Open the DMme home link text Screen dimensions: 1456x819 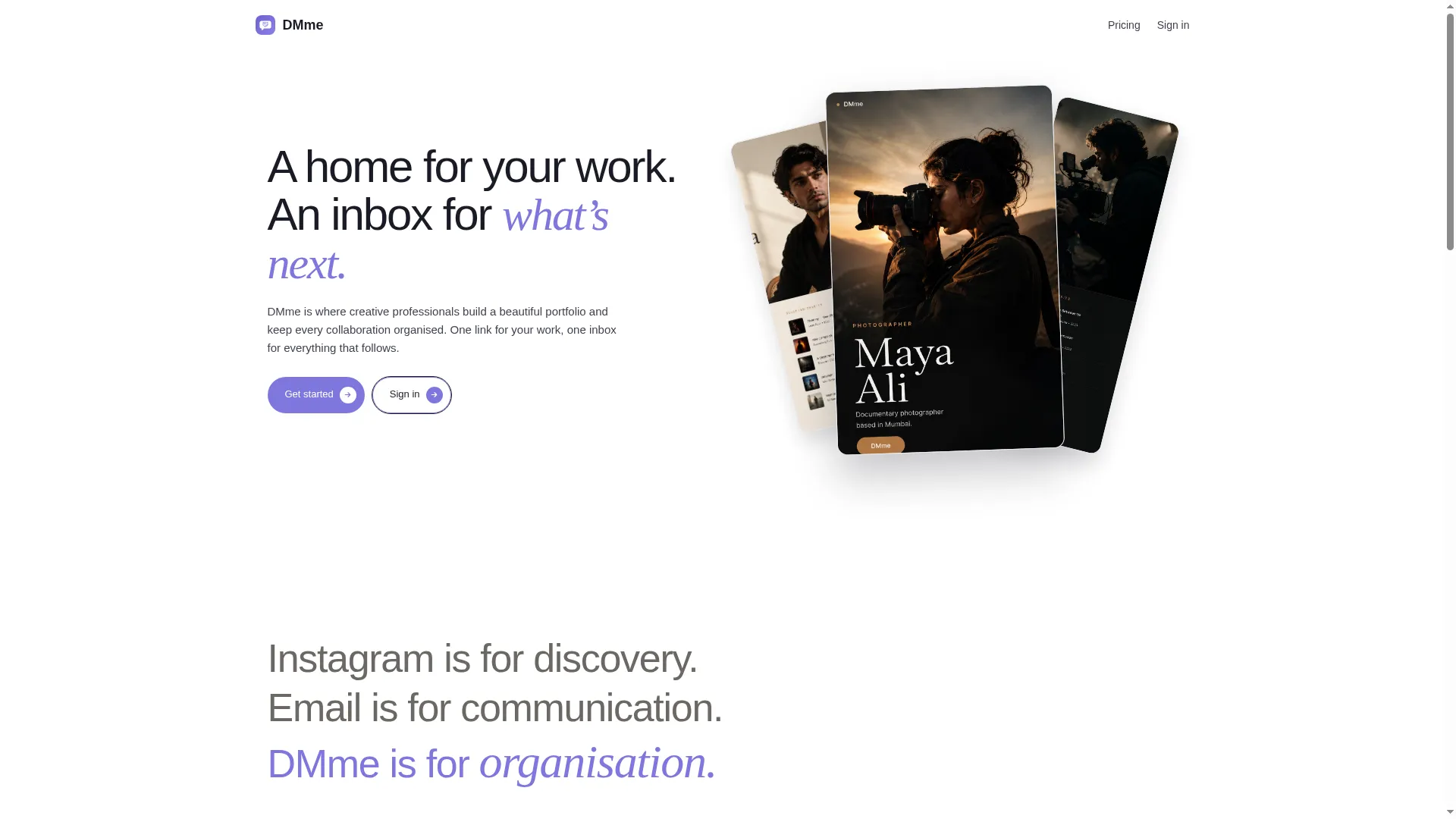[x=303, y=25]
